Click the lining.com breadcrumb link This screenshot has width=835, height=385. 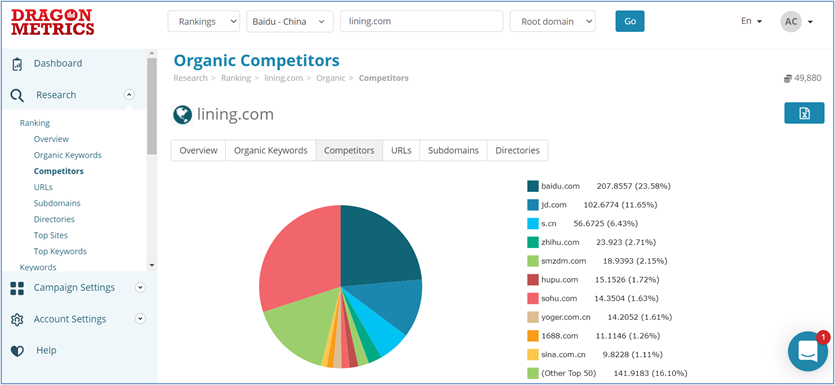(x=283, y=78)
